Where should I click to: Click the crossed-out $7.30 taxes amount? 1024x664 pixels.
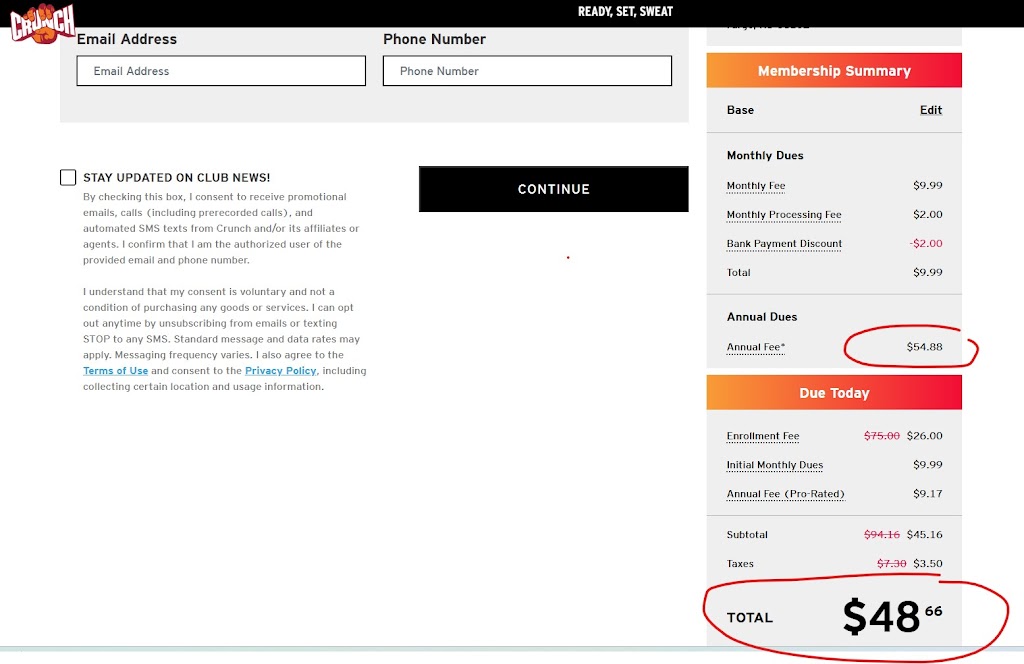pos(891,563)
